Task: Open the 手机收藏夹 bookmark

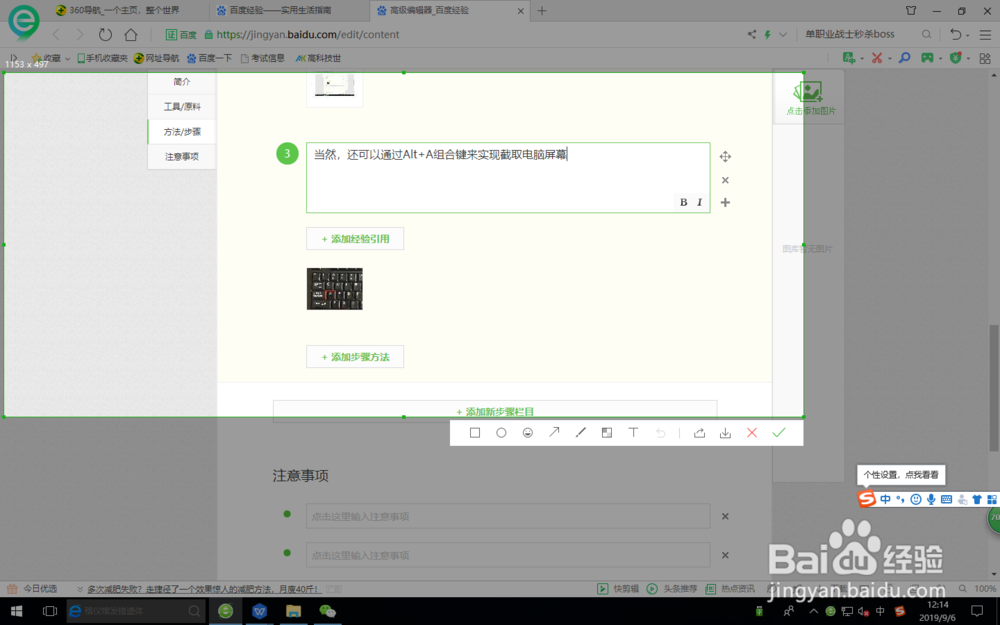Action: pos(102,58)
